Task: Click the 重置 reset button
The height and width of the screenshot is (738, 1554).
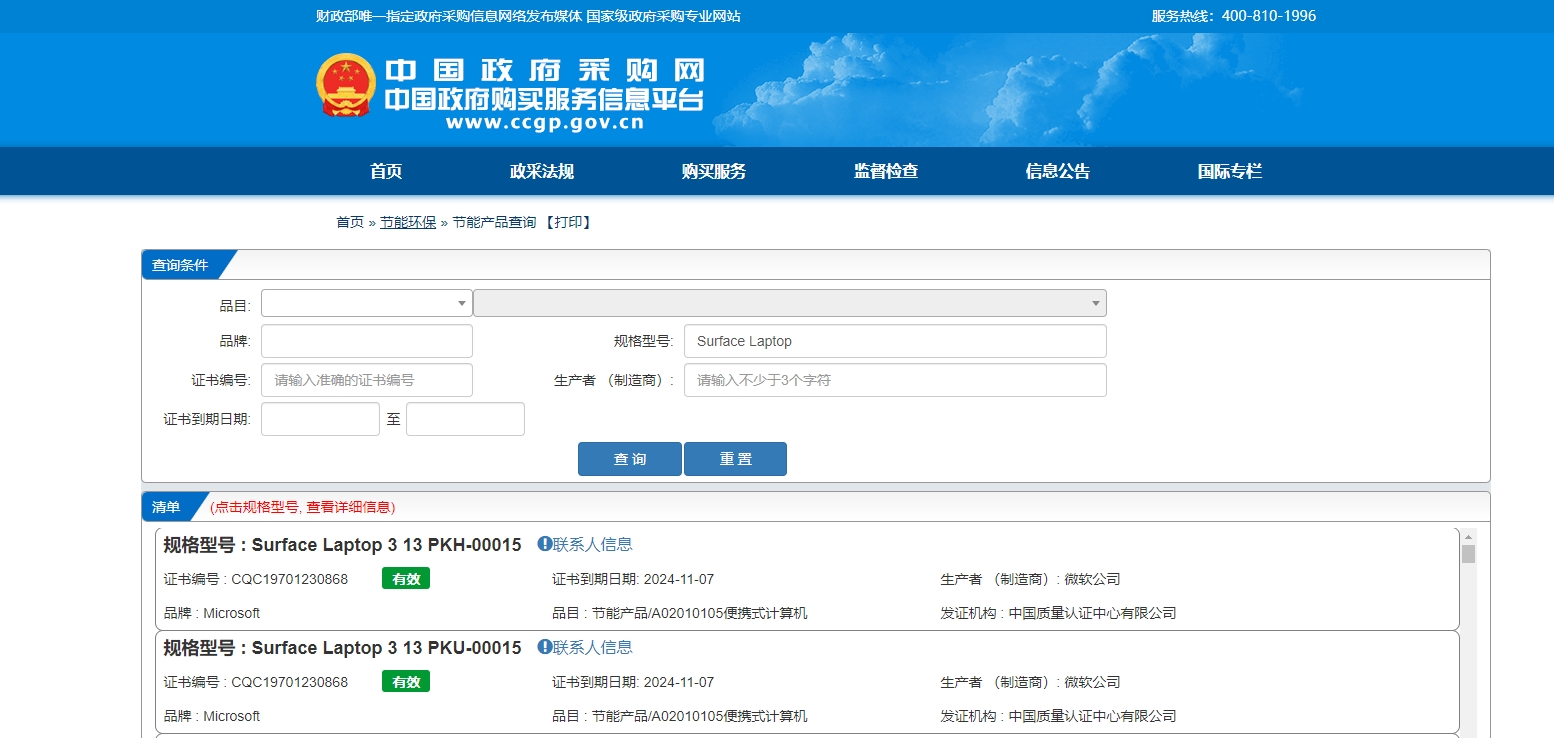Action: coord(735,459)
